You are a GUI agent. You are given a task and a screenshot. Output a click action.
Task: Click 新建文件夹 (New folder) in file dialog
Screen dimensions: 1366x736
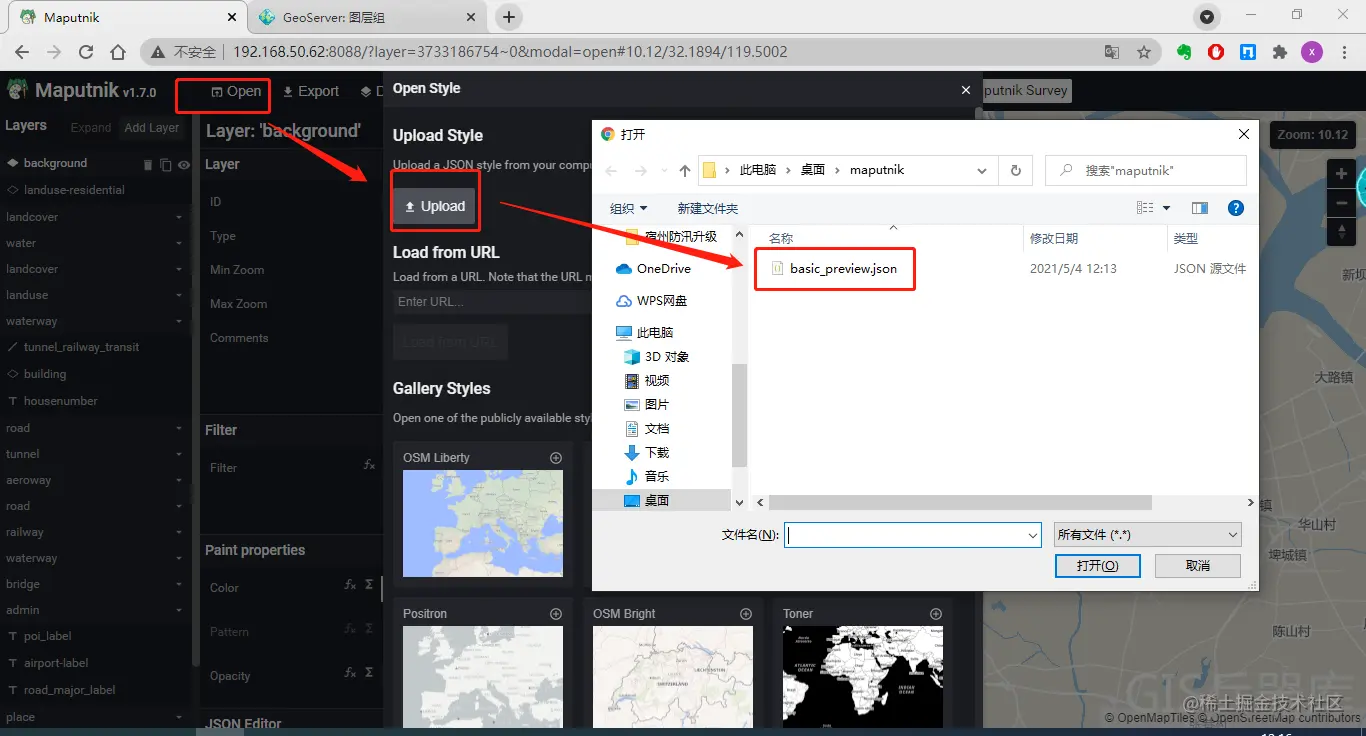click(708, 208)
